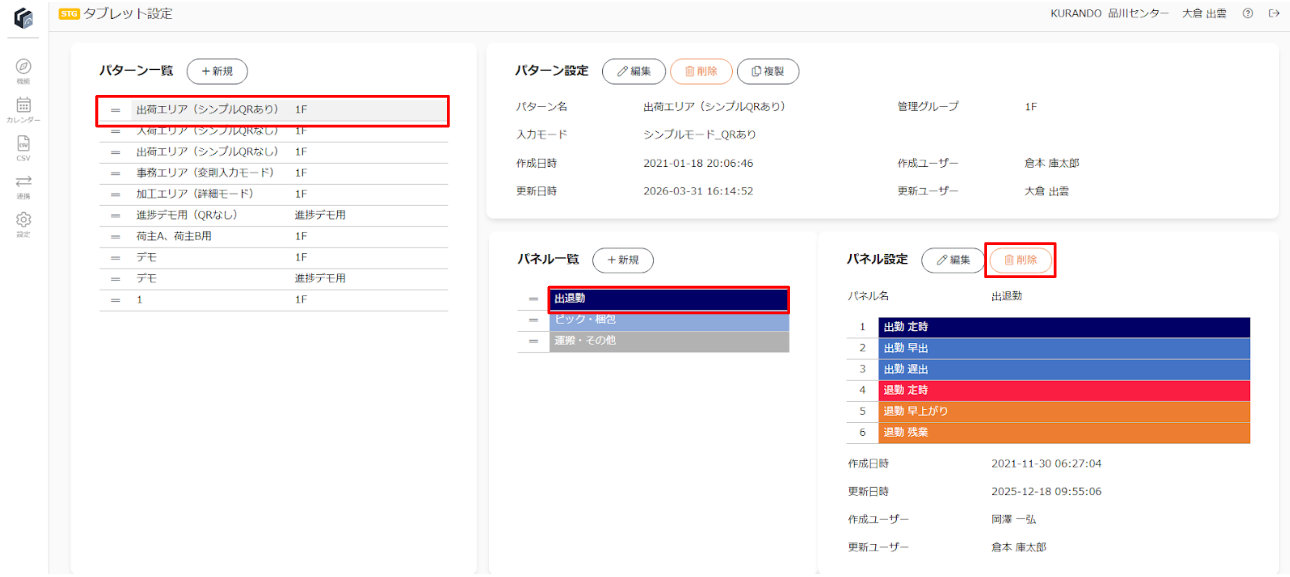1290x577 pixels.
Task: Click 作成日時 value 2021-11-30 06:27:04
Action: pyautogui.click(x=1047, y=464)
